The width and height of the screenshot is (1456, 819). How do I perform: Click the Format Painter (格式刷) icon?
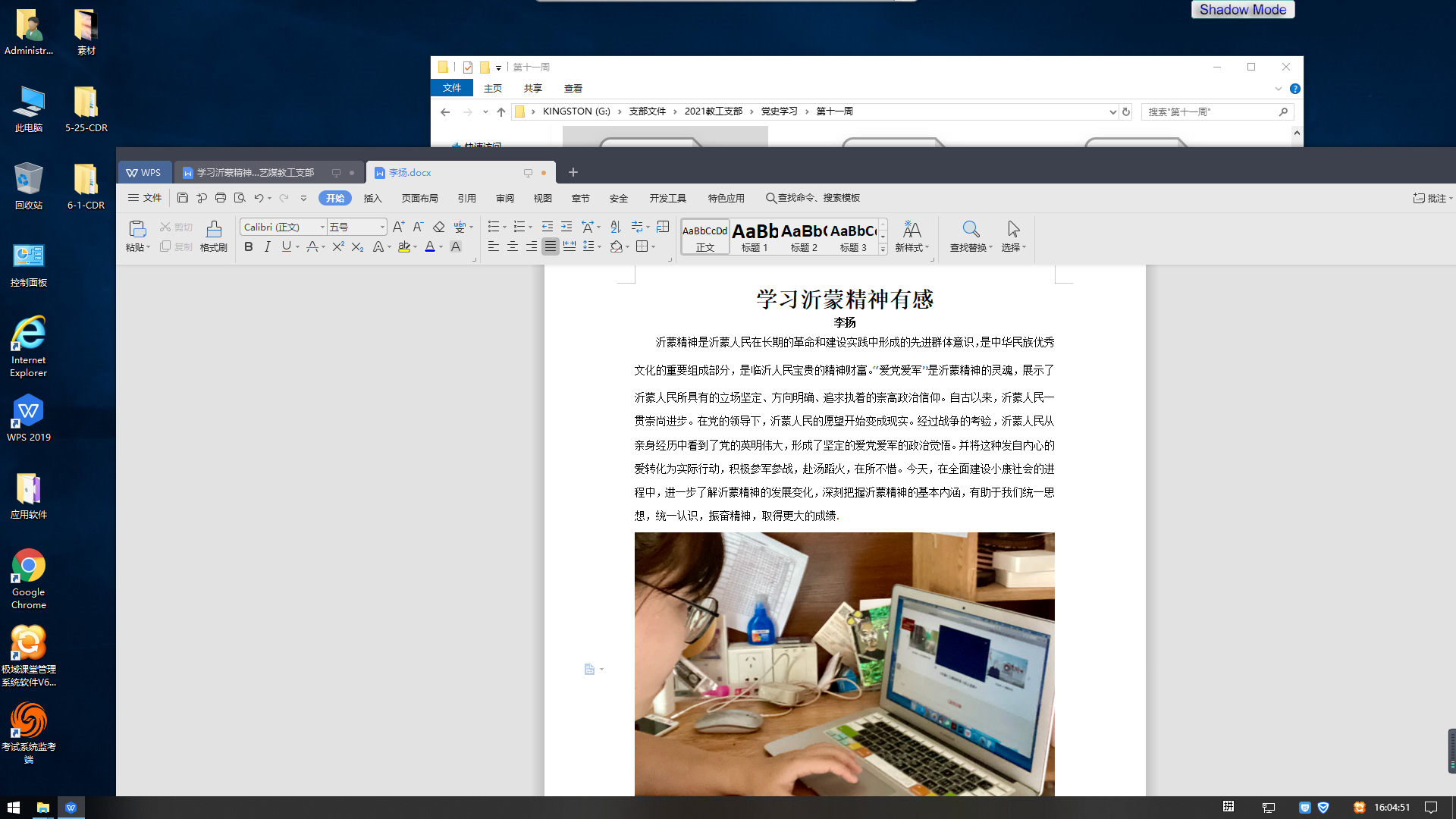pyautogui.click(x=214, y=235)
